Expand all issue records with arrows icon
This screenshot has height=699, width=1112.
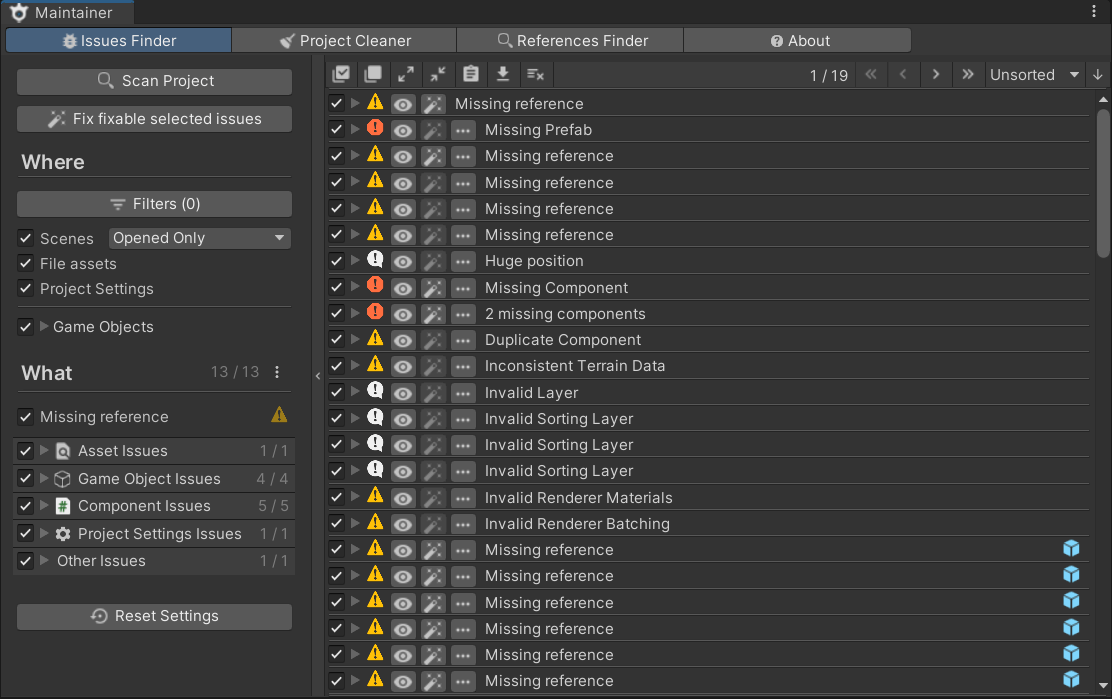[406, 74]
